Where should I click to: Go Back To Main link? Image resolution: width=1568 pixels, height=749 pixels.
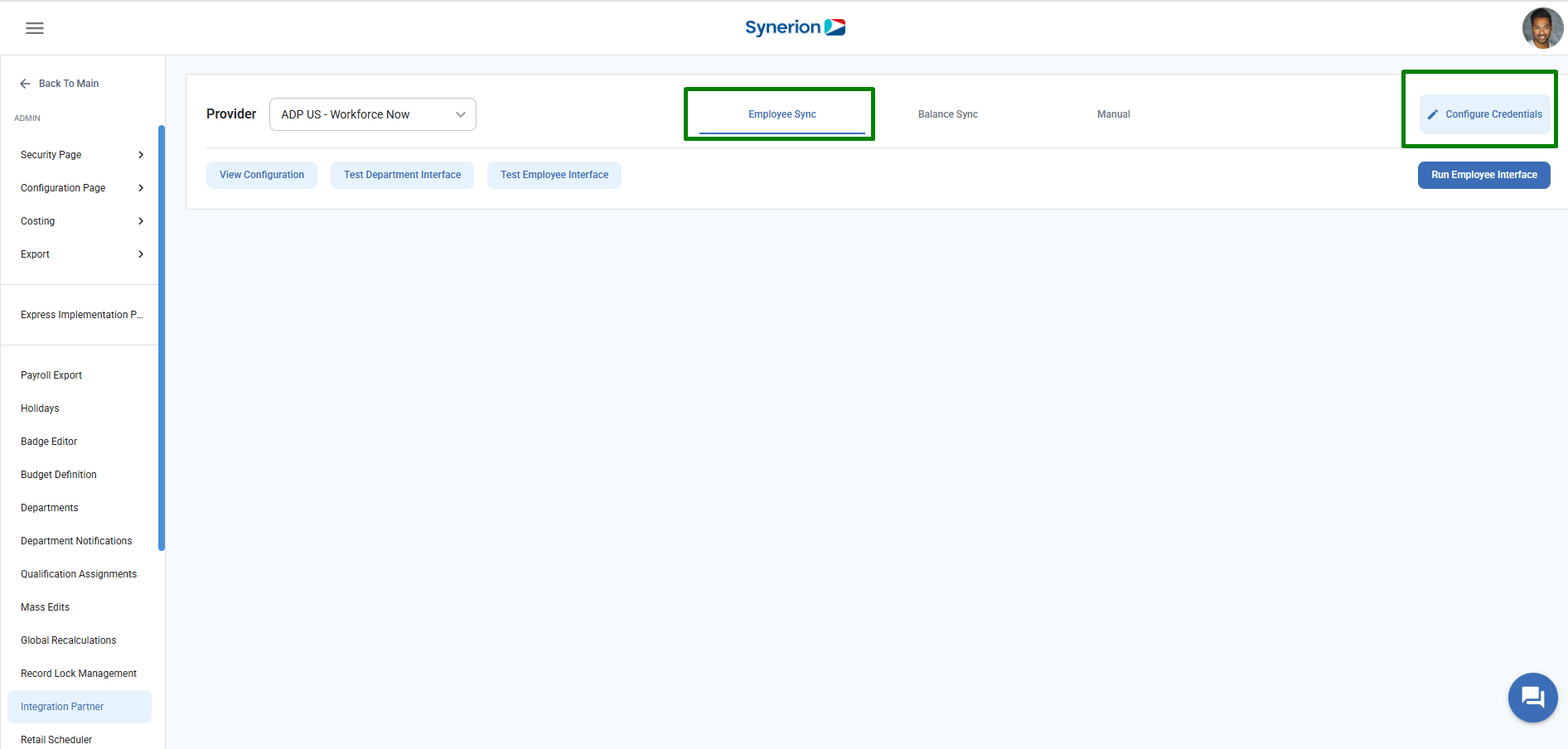click(69, 84)
